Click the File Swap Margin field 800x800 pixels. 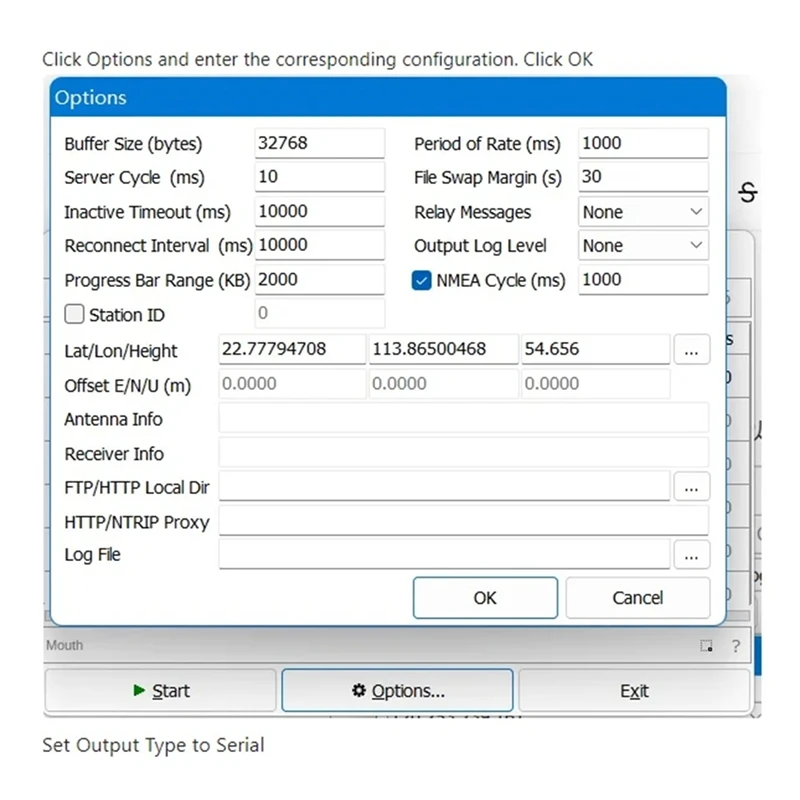(x=643, y=177)
